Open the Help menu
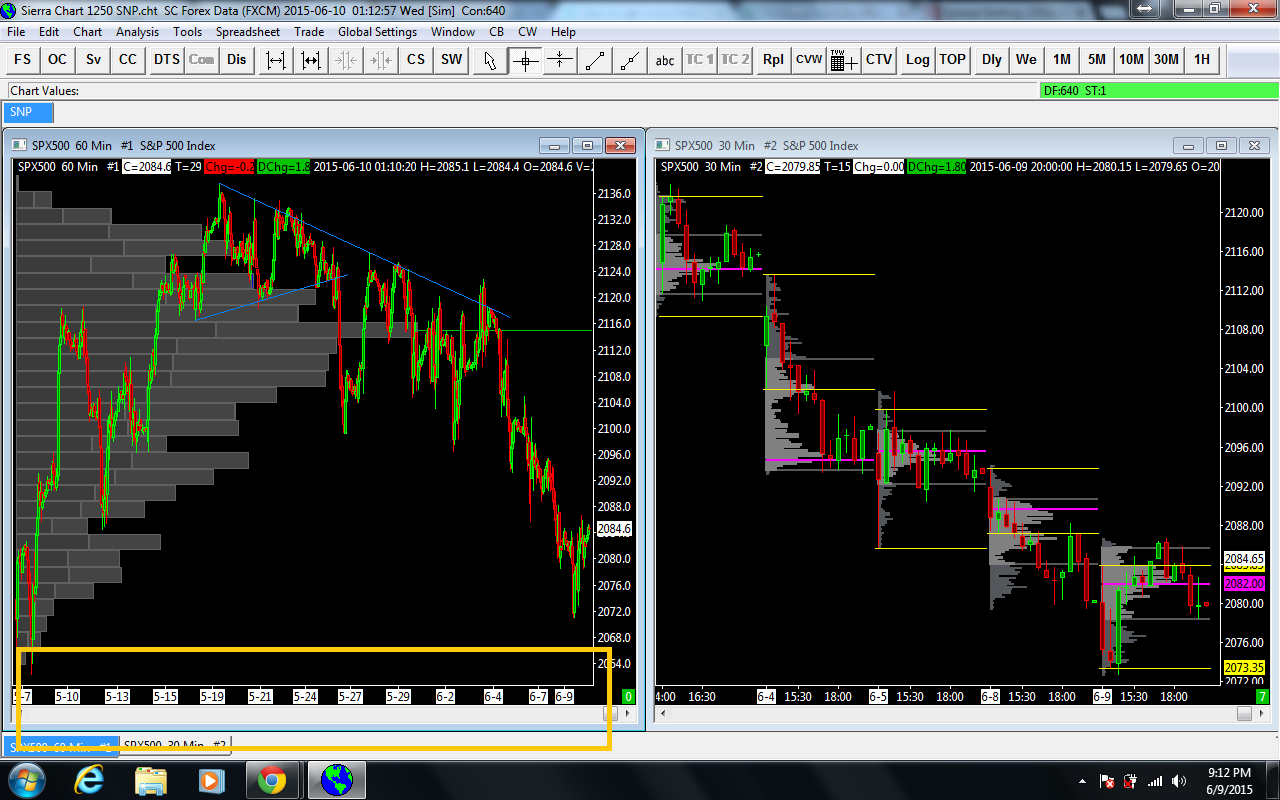This screenshot has width=1280, height=800. pos(563,32)
